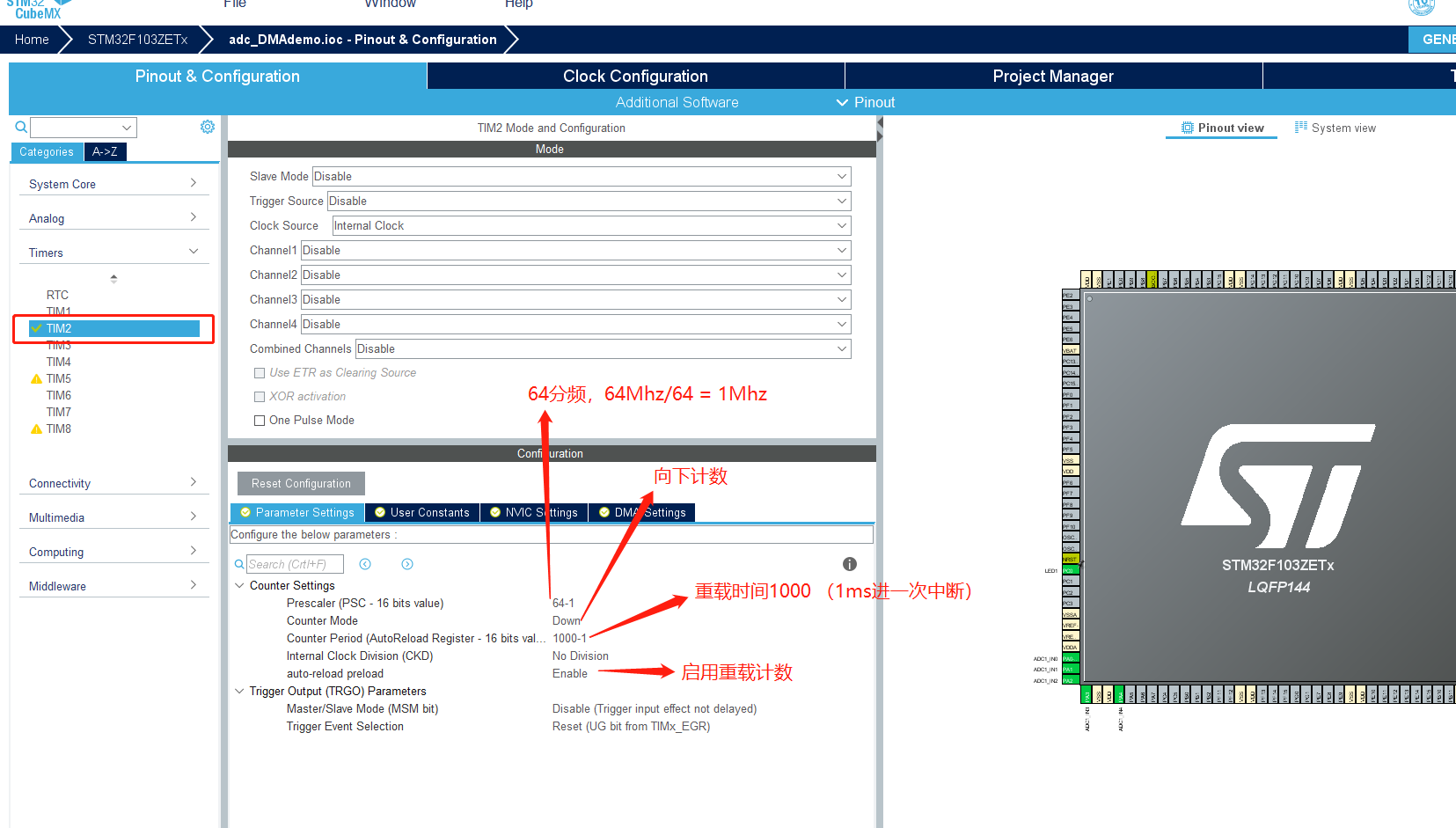Click the parameter info icon
The image size is (1456, 828).
tap(849, 564)
